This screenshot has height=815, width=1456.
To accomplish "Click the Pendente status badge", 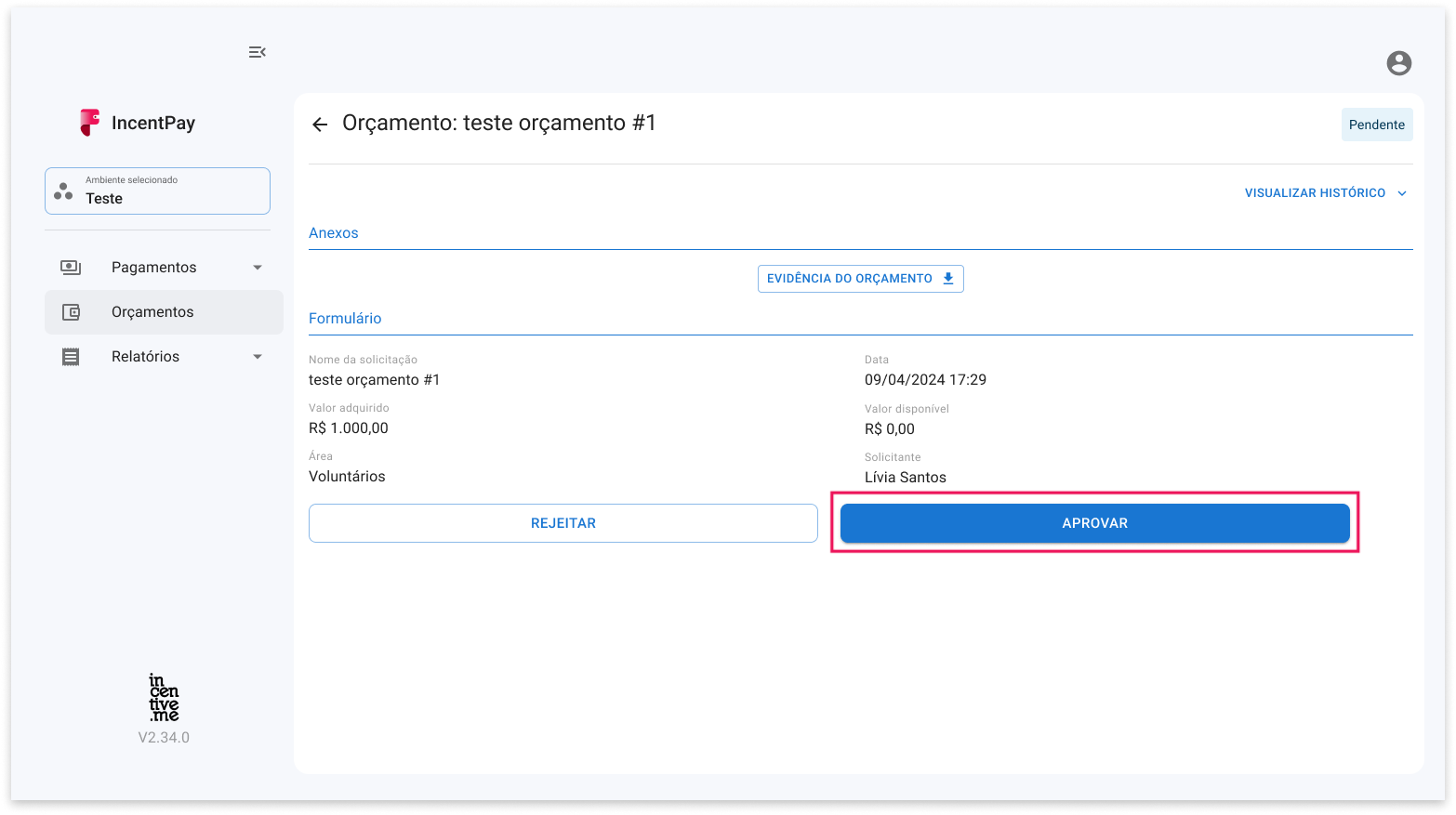I will (x=1377, y=125).
